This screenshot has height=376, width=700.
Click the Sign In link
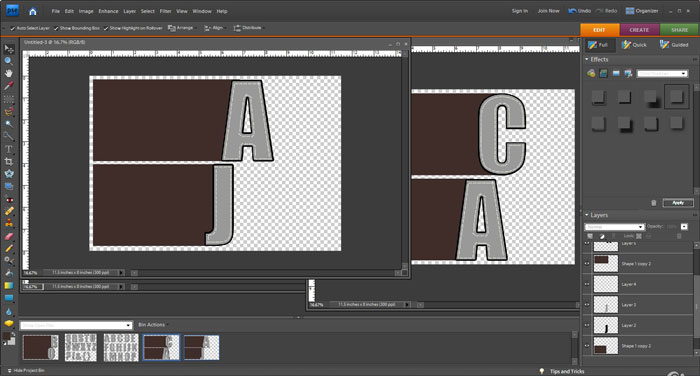coord(520,11)
